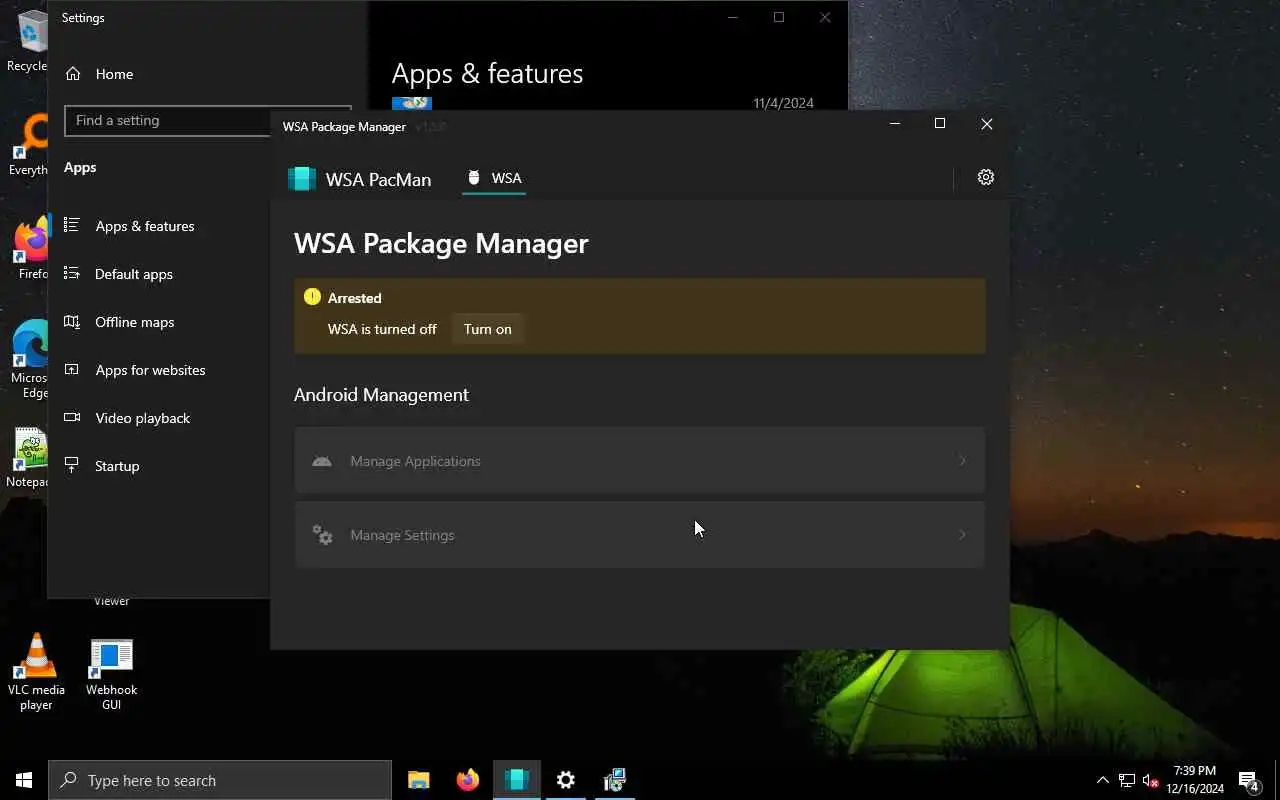
Task: Open Recycle Bin desktop icon
Action: click(x=30, y=40)
